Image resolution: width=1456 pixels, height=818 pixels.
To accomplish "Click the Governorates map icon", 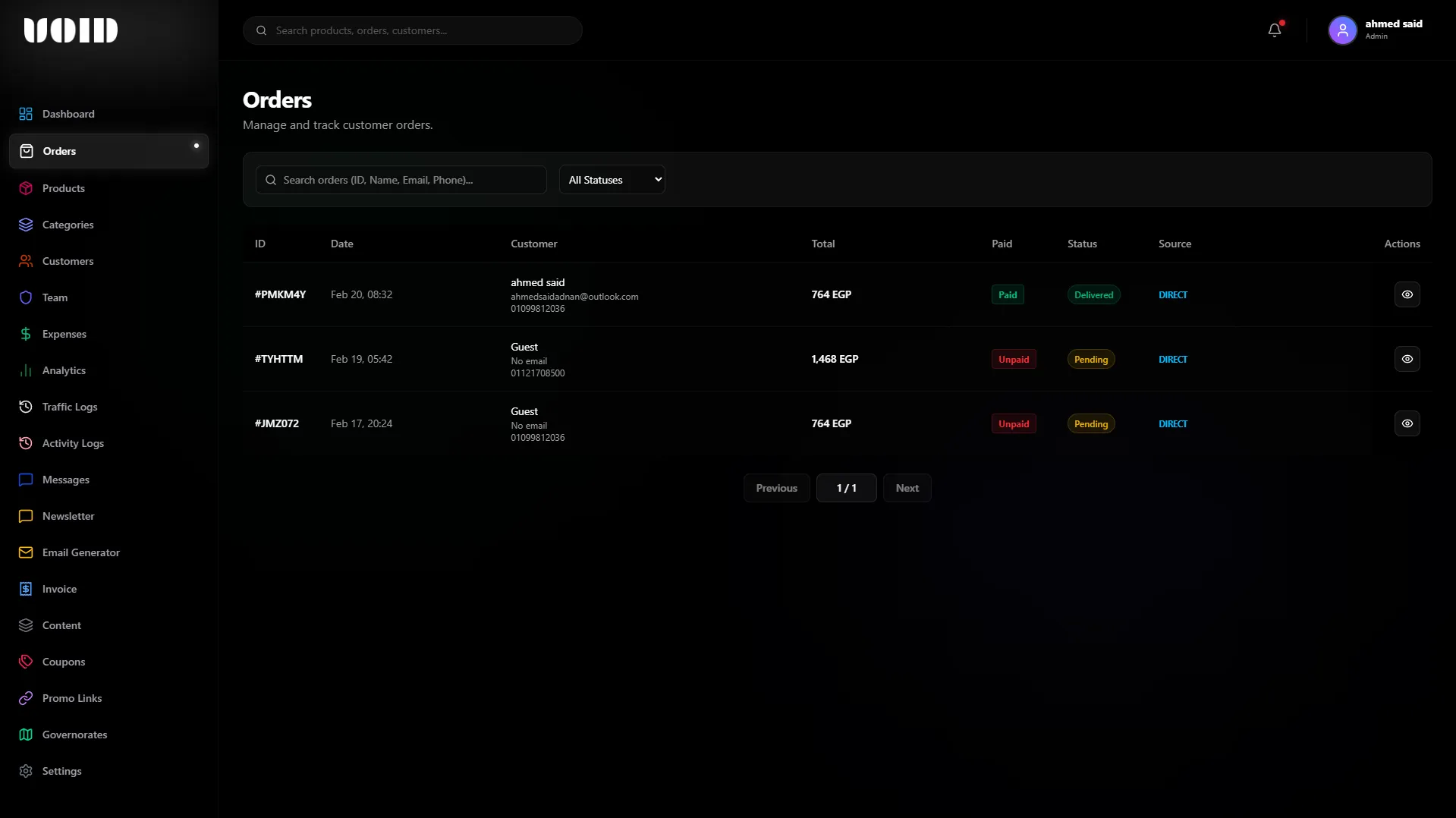I will [26, 735].
